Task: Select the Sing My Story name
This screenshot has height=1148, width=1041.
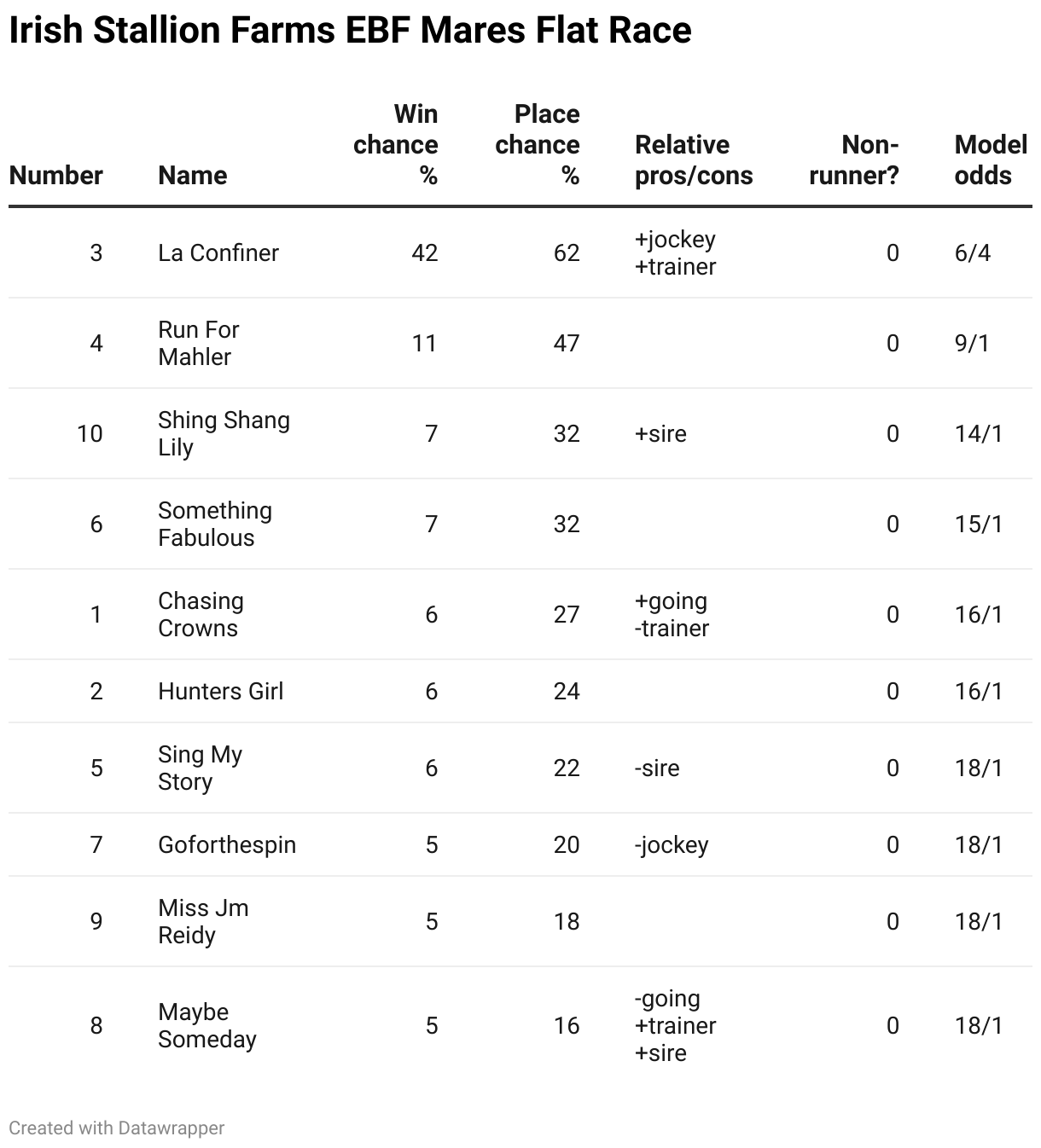Action: pos(200,768)
